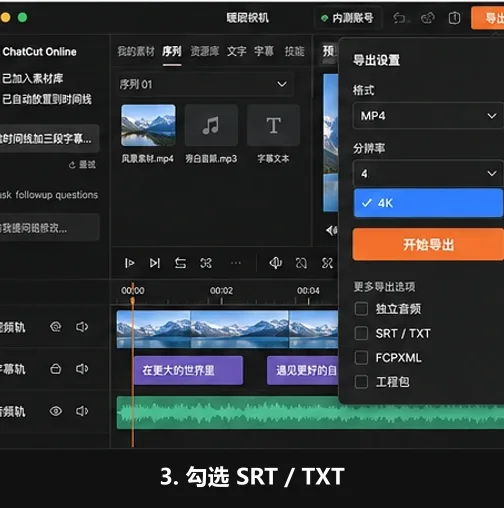This screenshot has width=504, height=508.
Task: Click the speaker volume icon below the preview
Action: pyautogui.click(x=331, y=230)
